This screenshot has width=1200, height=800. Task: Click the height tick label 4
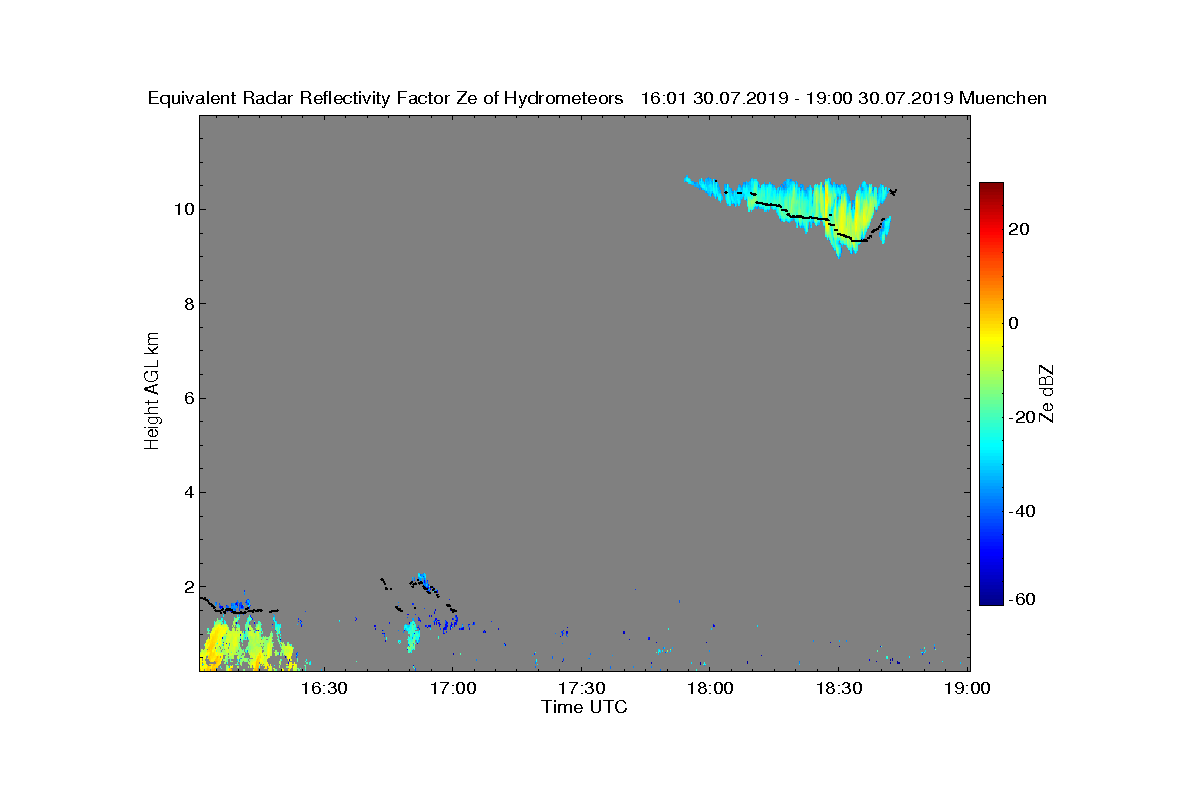click(x=188, y=492)
